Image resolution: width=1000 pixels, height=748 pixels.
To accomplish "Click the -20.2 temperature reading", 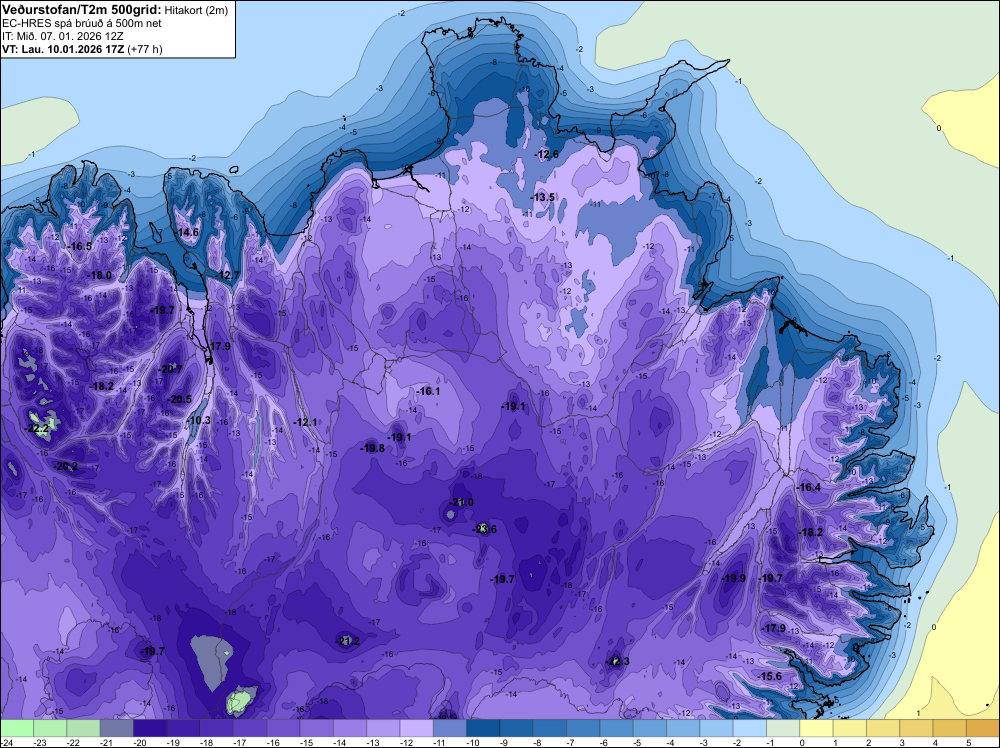I will point(66,466).
